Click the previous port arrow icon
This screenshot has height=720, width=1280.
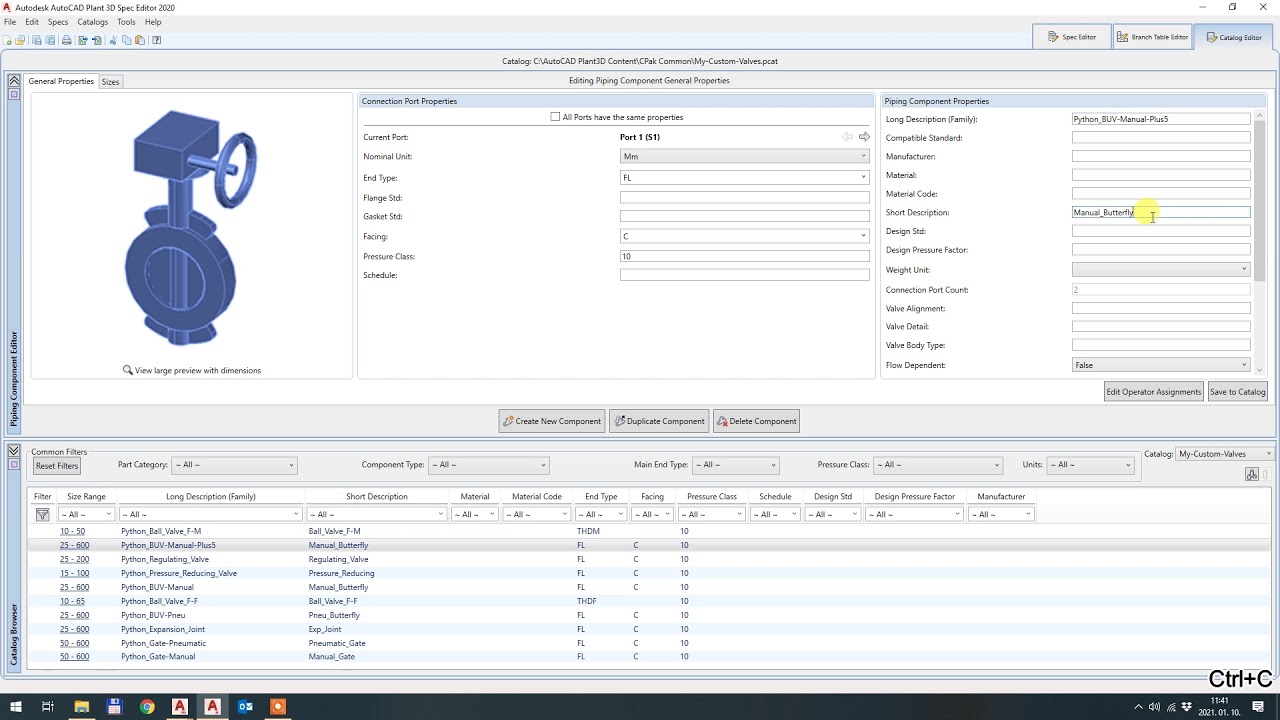point(847,137)
